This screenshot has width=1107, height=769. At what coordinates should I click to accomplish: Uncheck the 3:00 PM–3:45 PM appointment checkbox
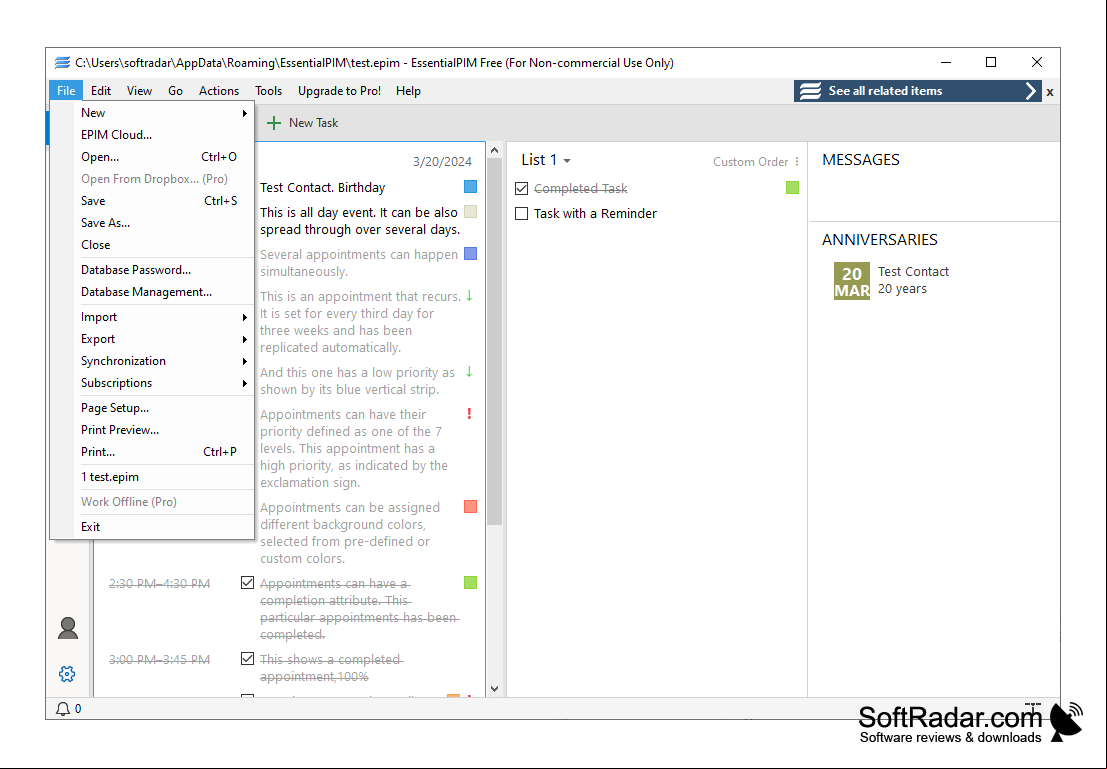[x=247, y=659]
